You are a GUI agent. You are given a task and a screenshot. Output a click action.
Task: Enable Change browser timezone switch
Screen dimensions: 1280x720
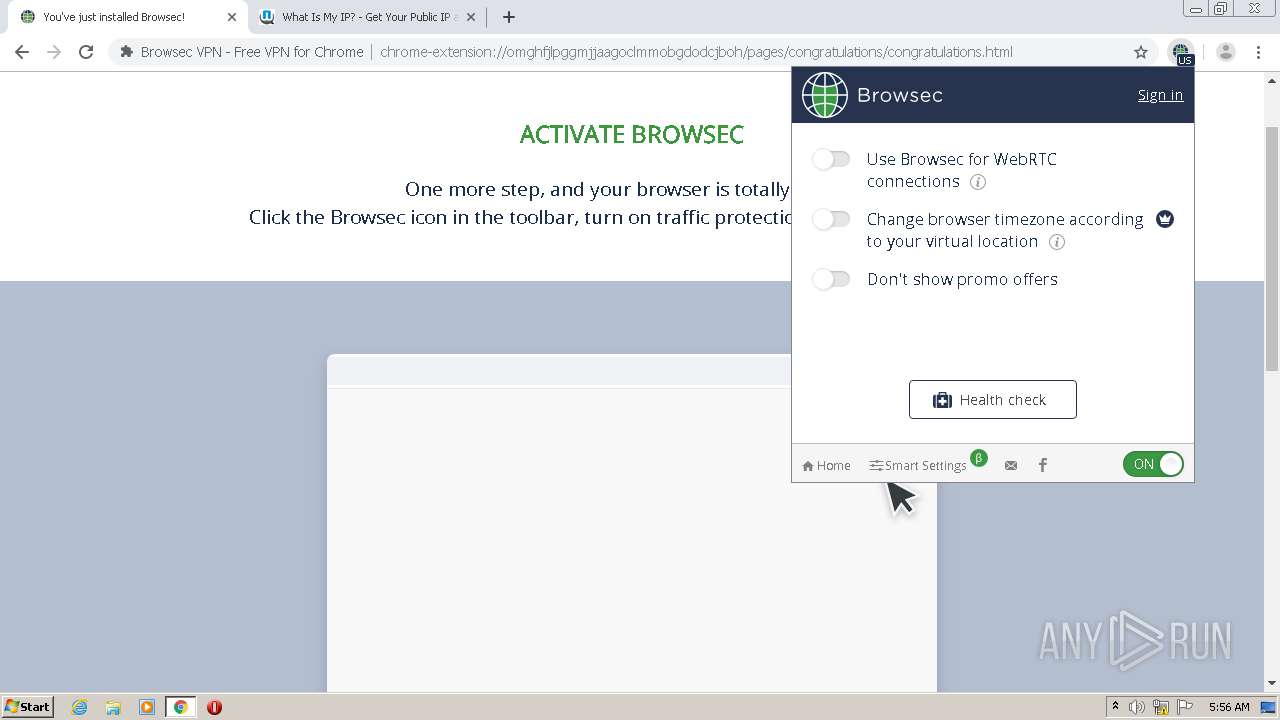tap(831, 219)
